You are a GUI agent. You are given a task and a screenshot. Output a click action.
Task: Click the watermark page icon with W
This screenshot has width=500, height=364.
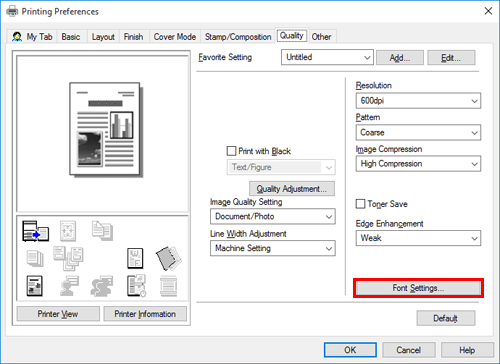click(135, 258)
